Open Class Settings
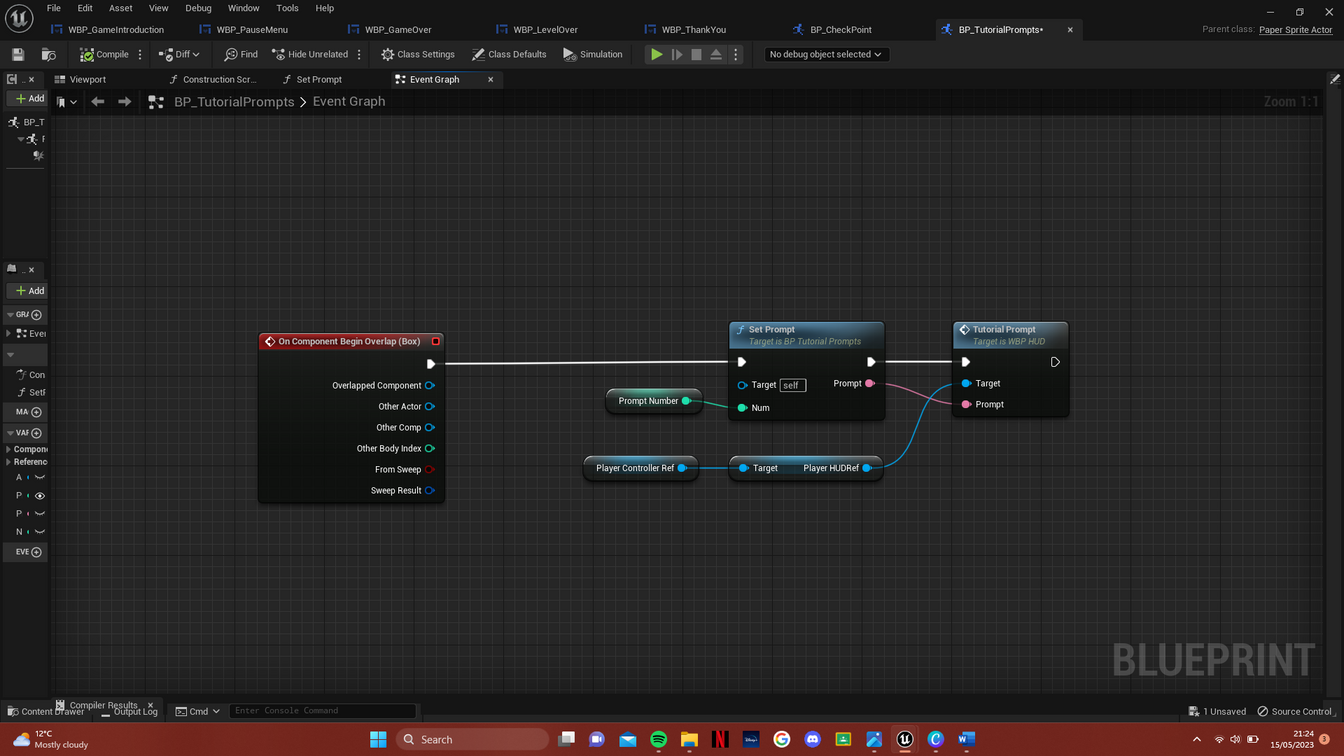The width and height of the screenshot is (1344, 756). point(418,54)
